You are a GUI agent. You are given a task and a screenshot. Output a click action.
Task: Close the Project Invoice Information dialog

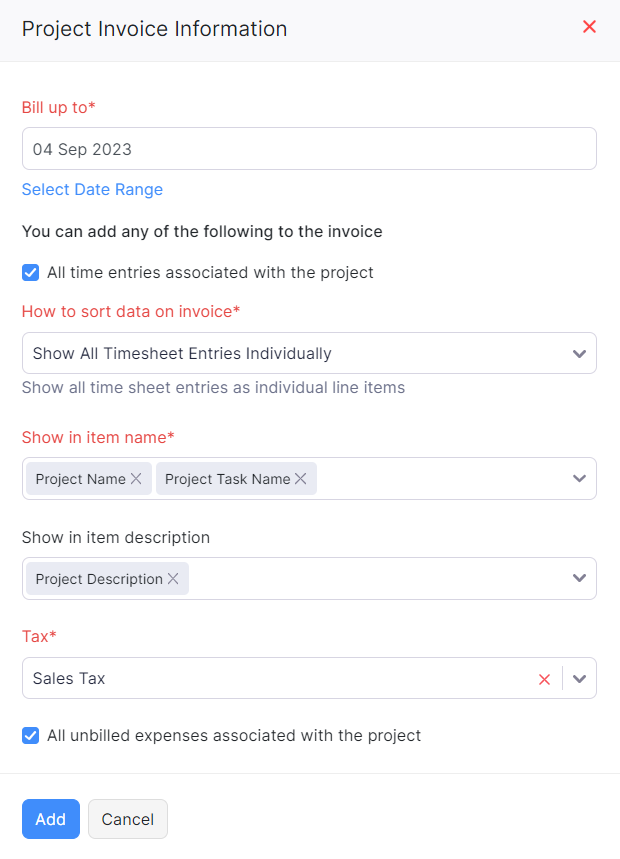coord(589,27)
